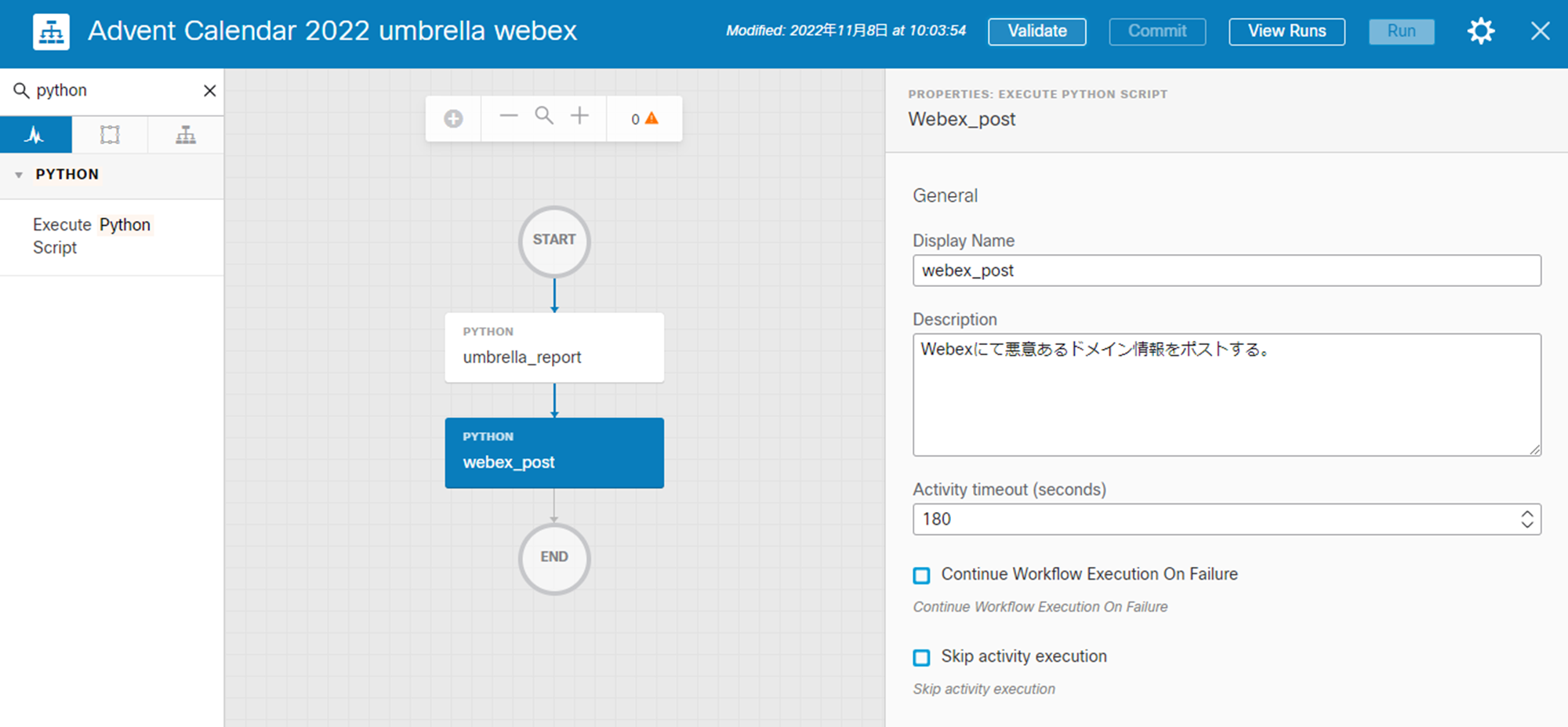
Task: Select the umbrella_report Python activity
Action: (554, 347)
